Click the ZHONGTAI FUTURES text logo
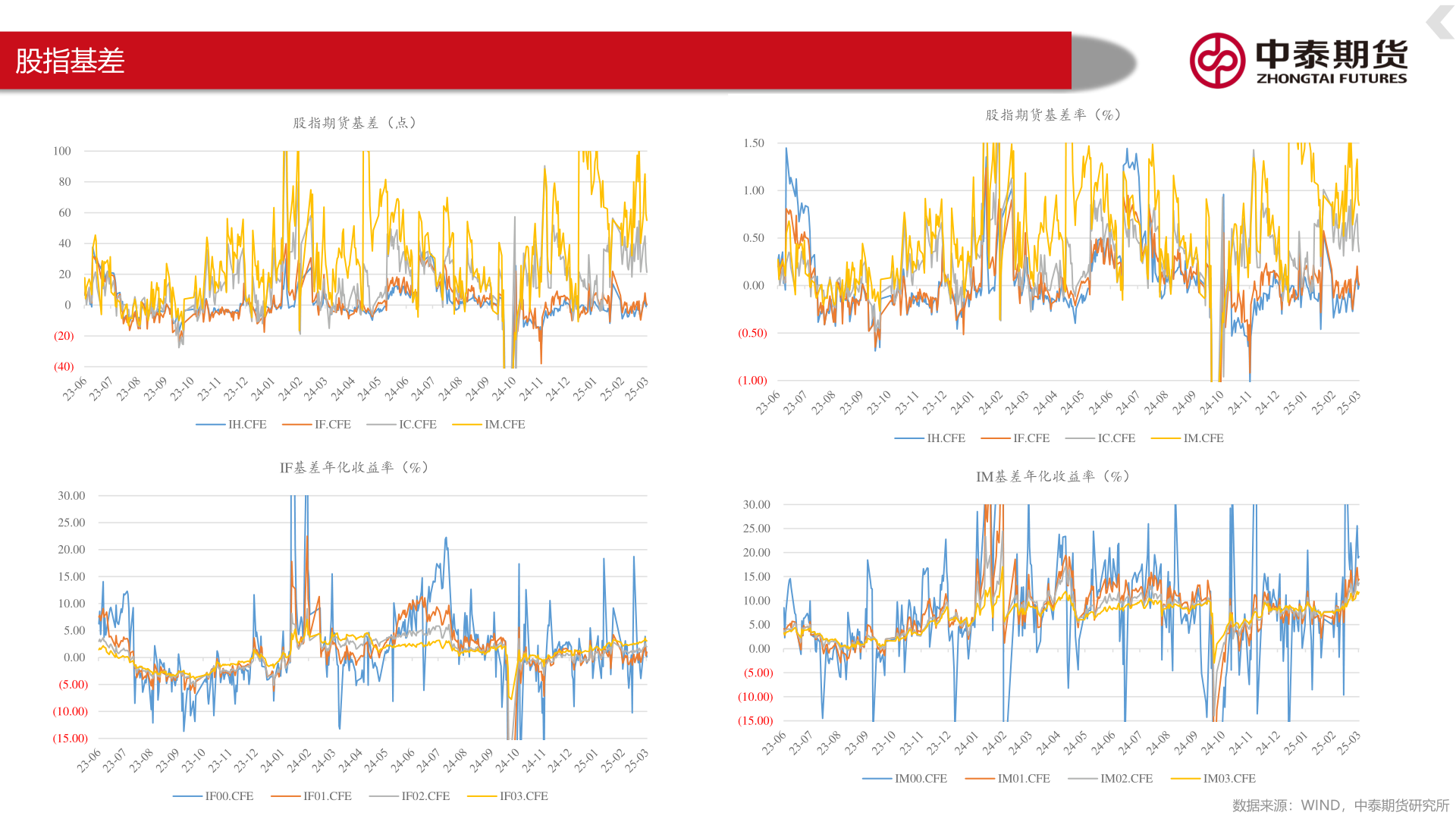This screenshot has height=819, width=1456. [x=1331, y=78]
